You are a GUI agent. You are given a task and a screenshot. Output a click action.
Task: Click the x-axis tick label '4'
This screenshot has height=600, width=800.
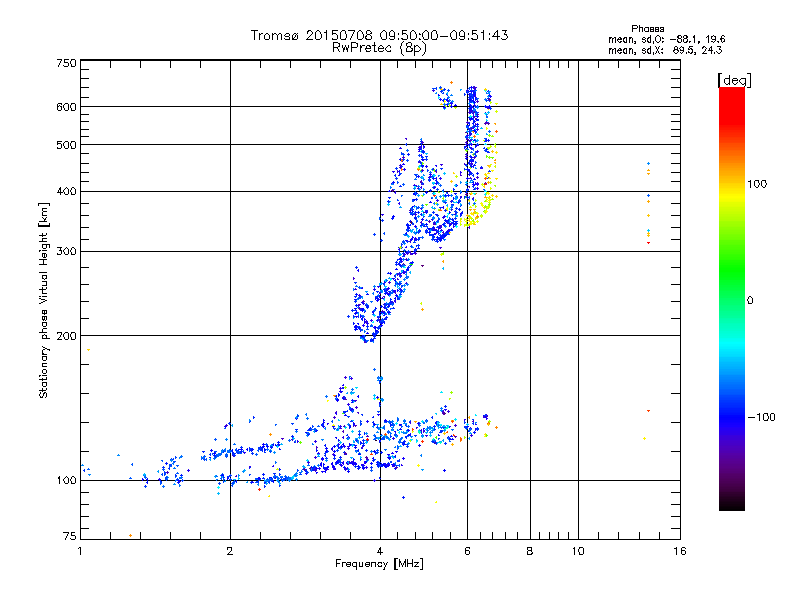pos(380,551)
